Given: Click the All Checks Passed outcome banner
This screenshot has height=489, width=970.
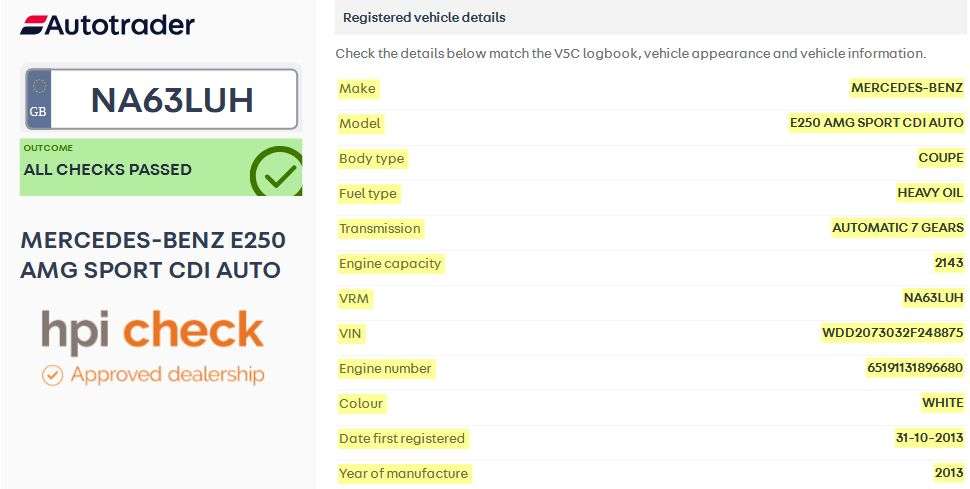Looking at the screenshot, I should (108, 169).
